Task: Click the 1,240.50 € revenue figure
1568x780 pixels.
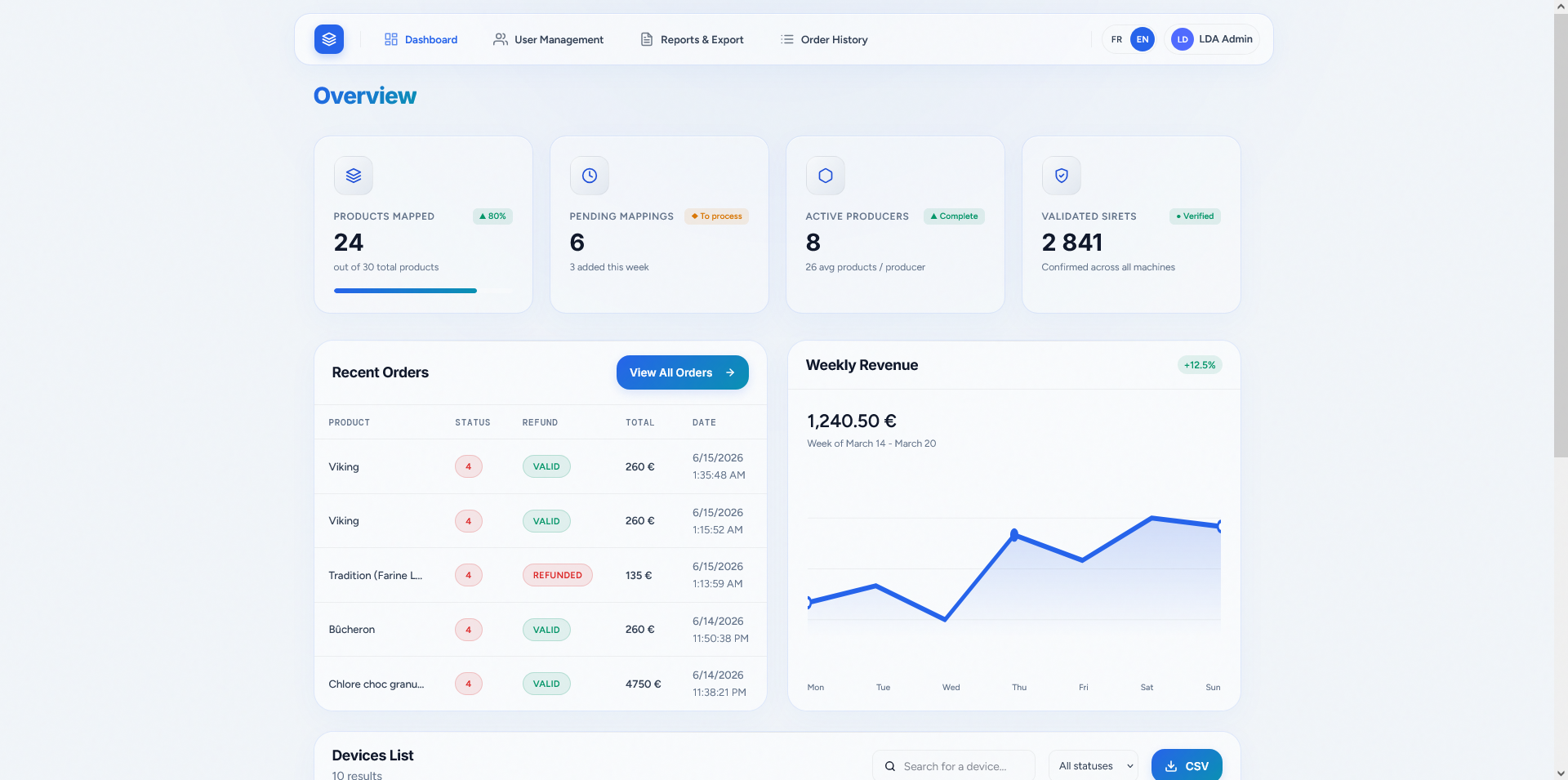Action: tap(852, 421)
